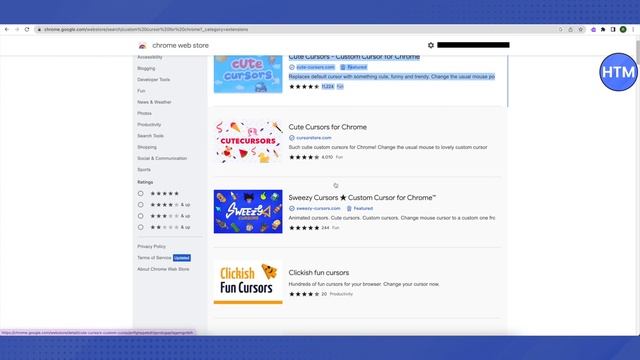Open the Sweezy Cursors thumbnail
This screenshot has width=640, height=360.
tap(248, 211)
